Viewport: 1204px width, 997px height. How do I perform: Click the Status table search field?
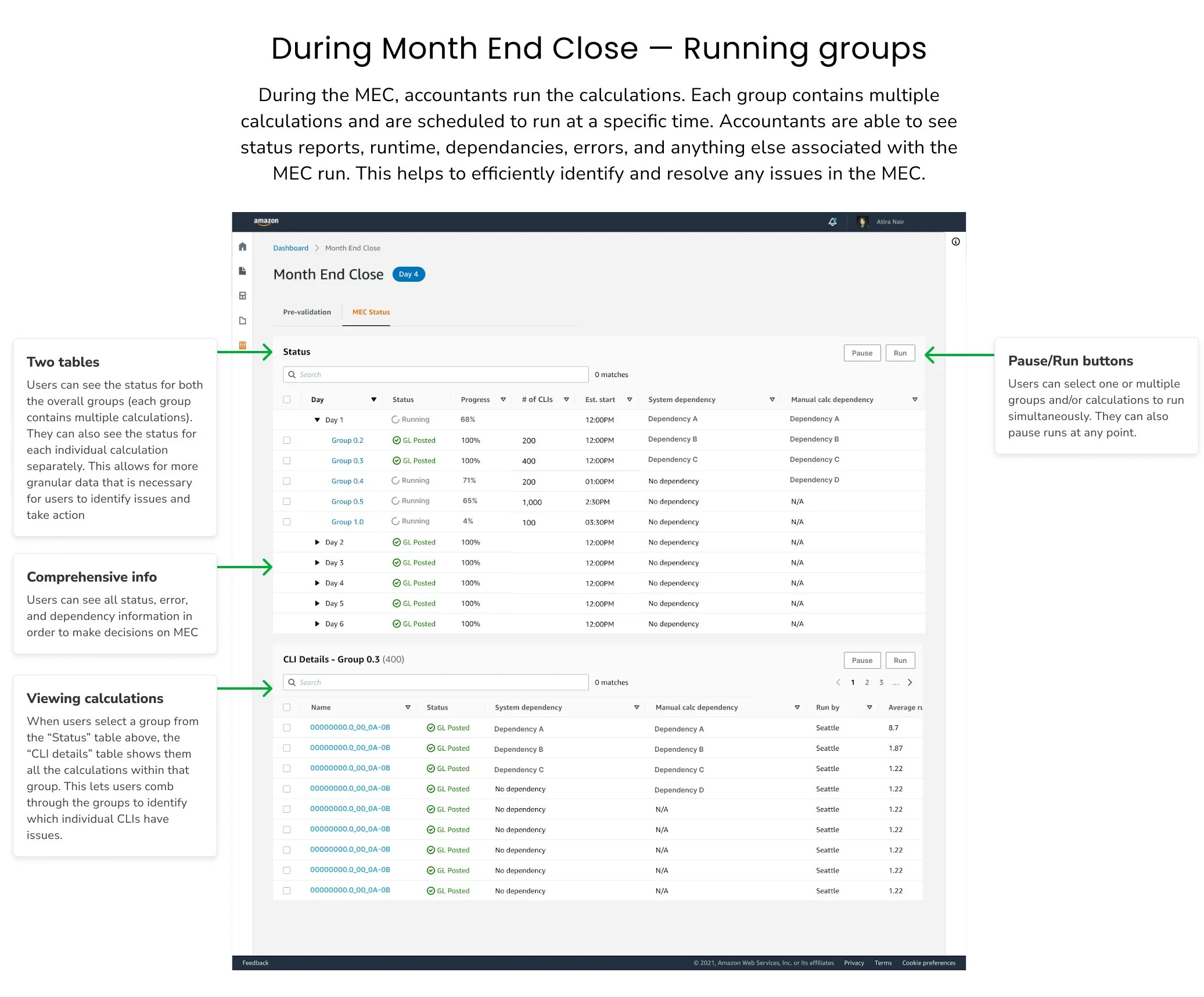[x=436, y=374]
